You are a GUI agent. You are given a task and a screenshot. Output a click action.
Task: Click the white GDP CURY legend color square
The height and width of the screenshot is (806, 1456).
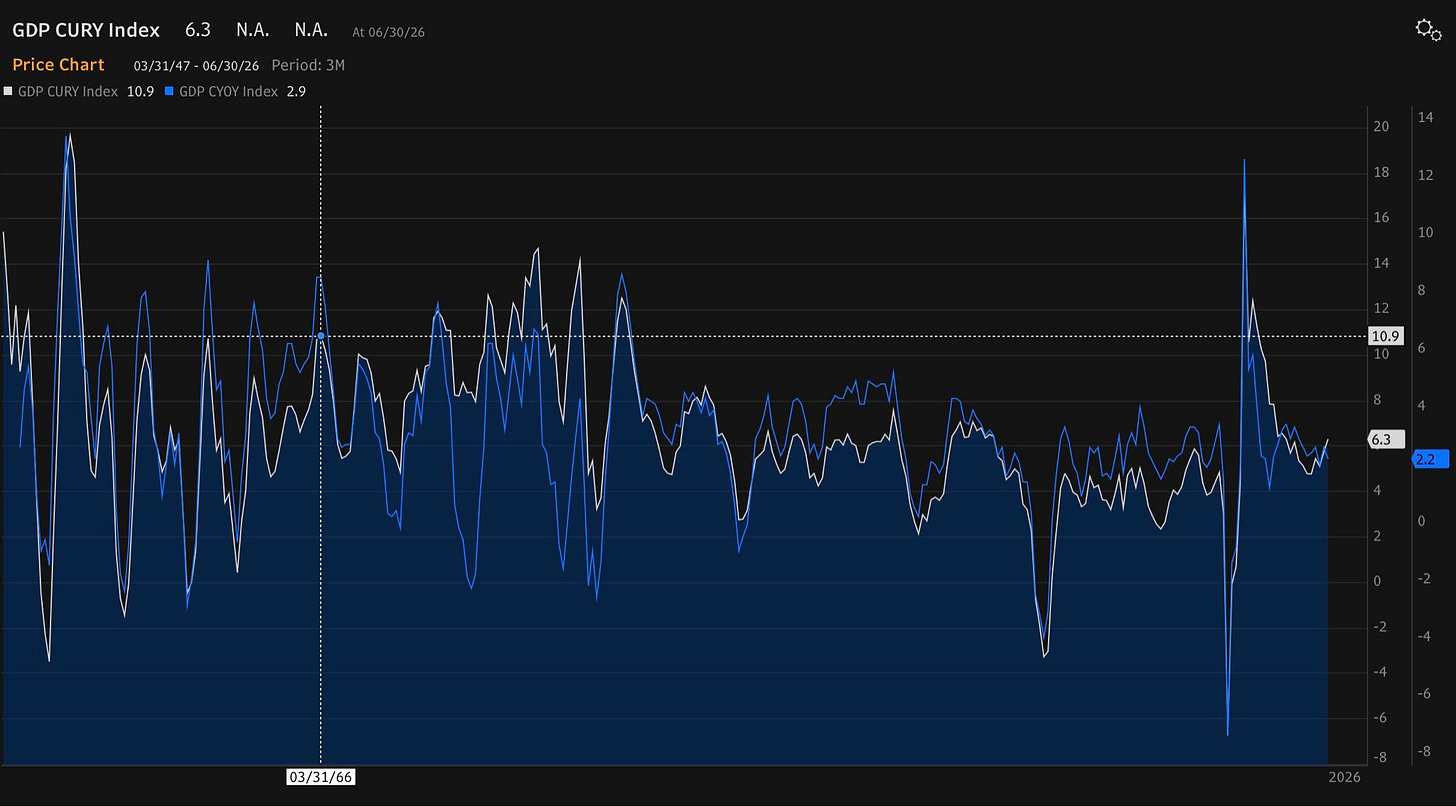point(8,91)
